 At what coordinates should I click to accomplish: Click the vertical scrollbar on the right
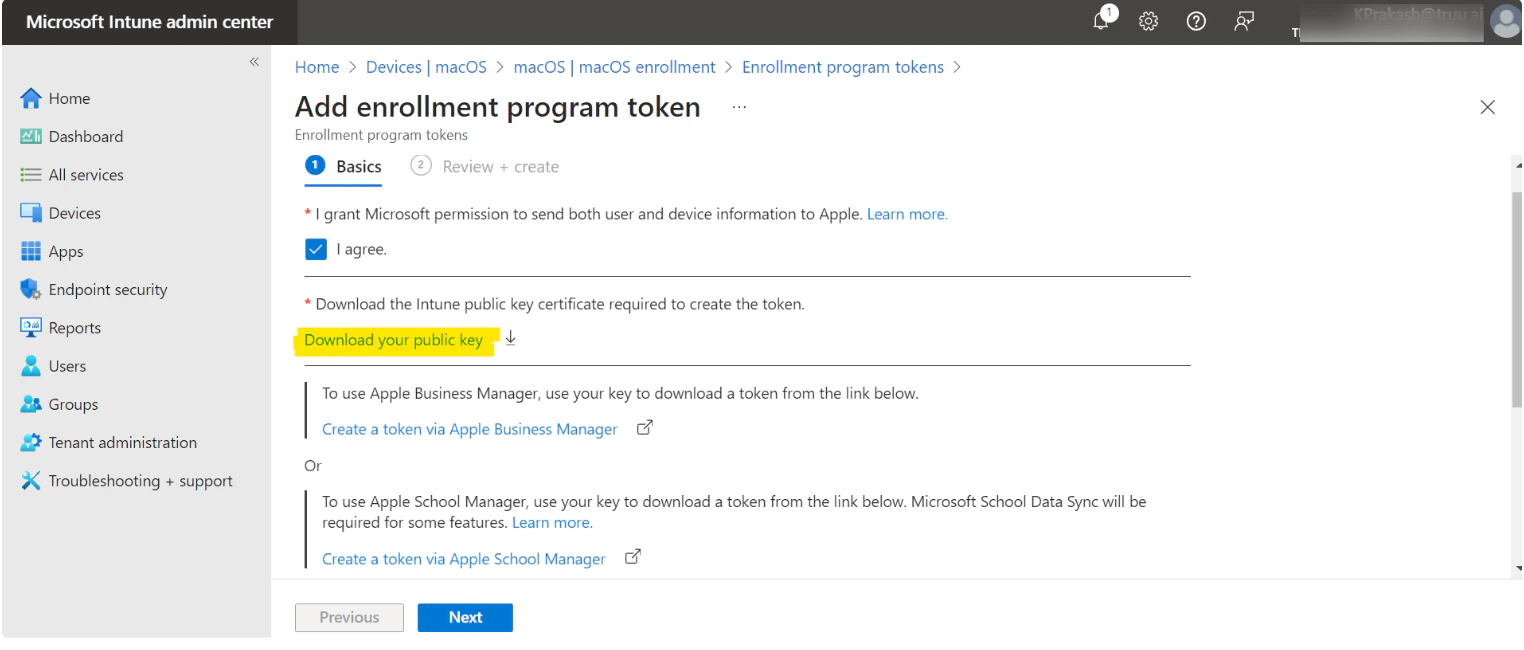click(1517, 300)
